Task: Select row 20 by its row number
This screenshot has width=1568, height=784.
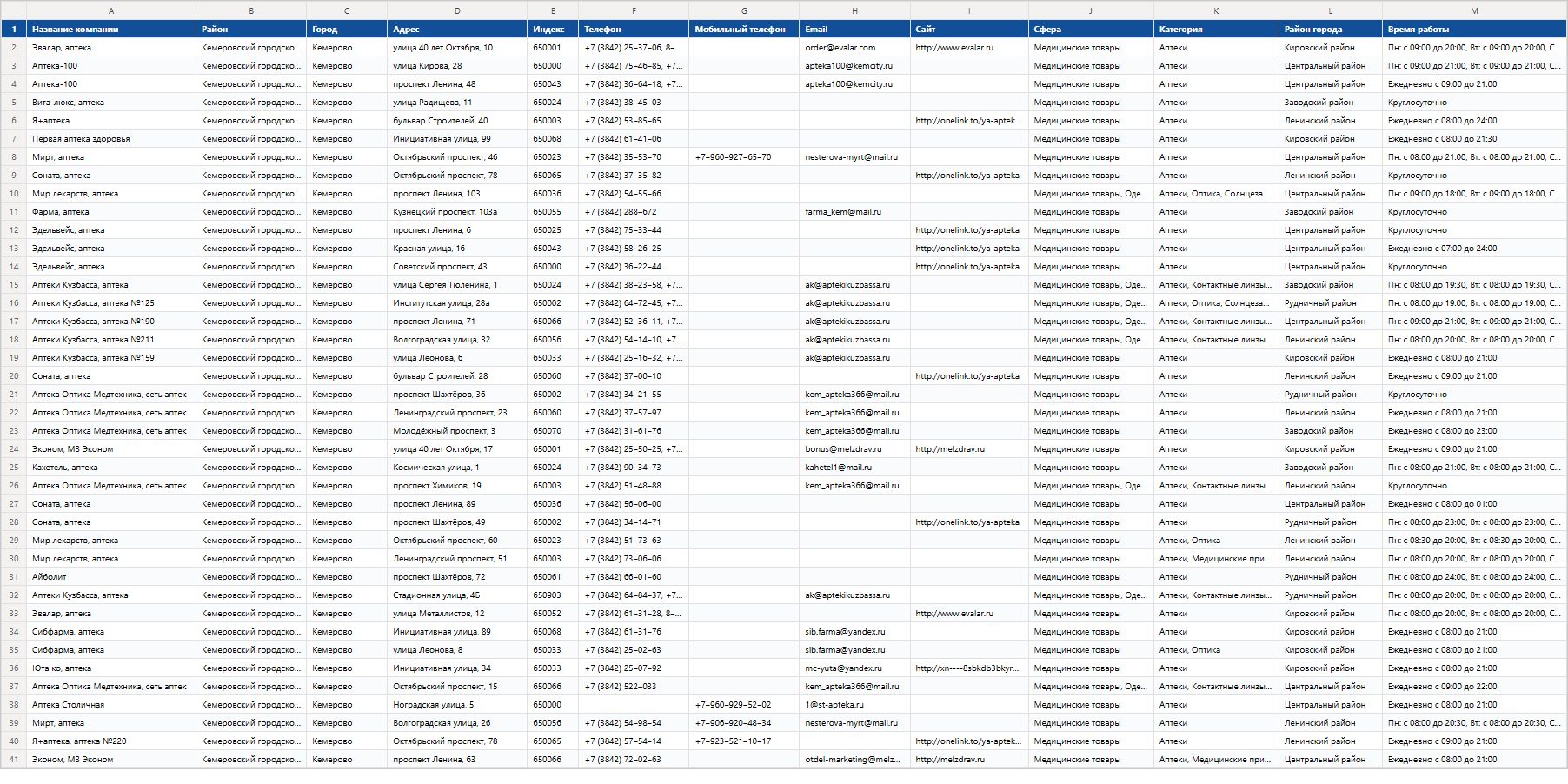Action: [14, 376]
